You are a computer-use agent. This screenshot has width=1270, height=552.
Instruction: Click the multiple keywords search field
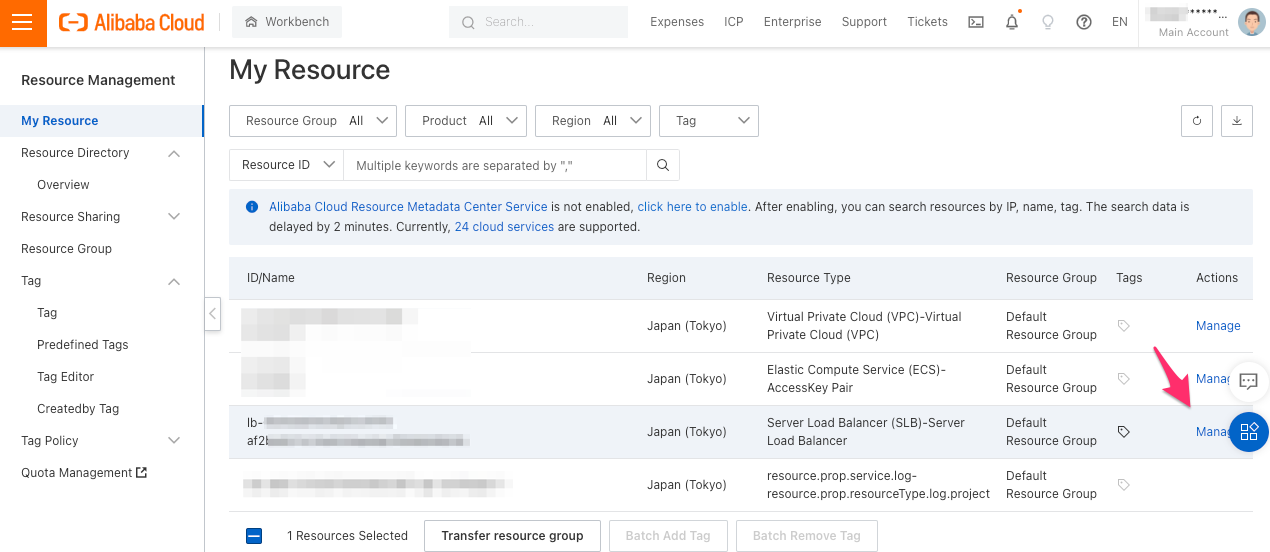tap(495, 165)
